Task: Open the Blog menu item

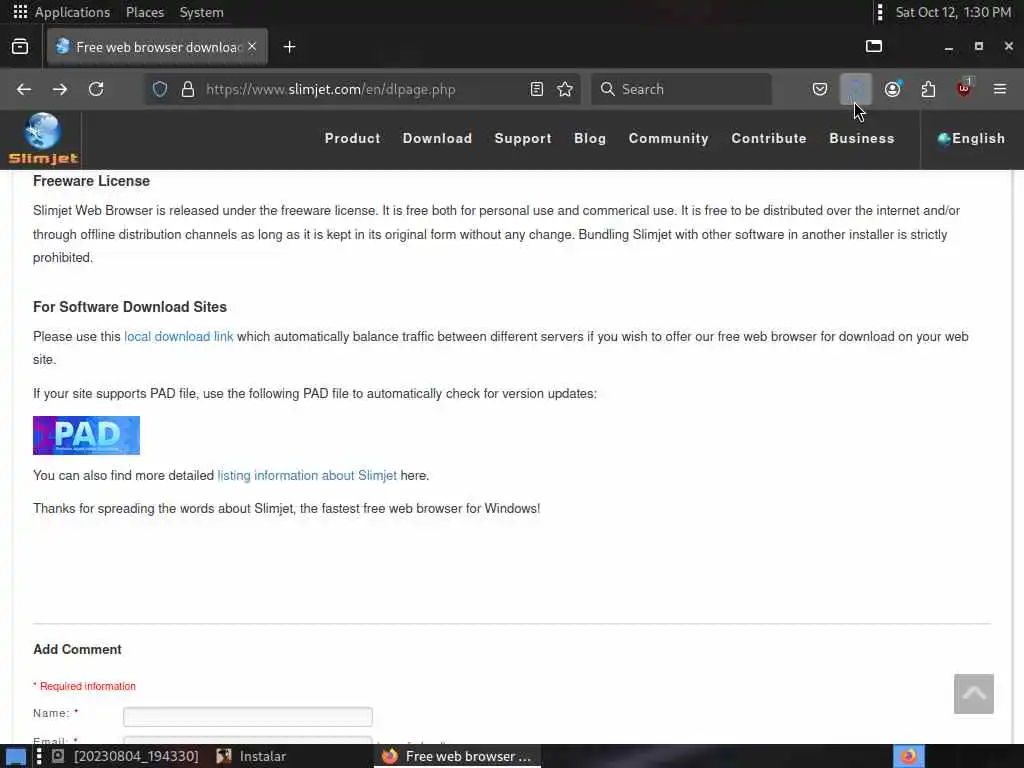Action: (590, 138)
